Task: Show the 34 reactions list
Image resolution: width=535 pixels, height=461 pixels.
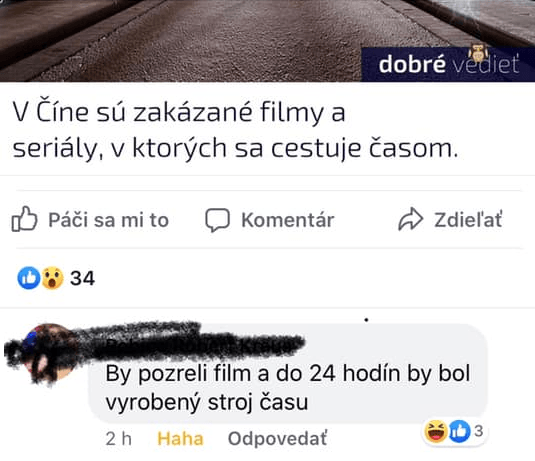Action: pos(82,278)
